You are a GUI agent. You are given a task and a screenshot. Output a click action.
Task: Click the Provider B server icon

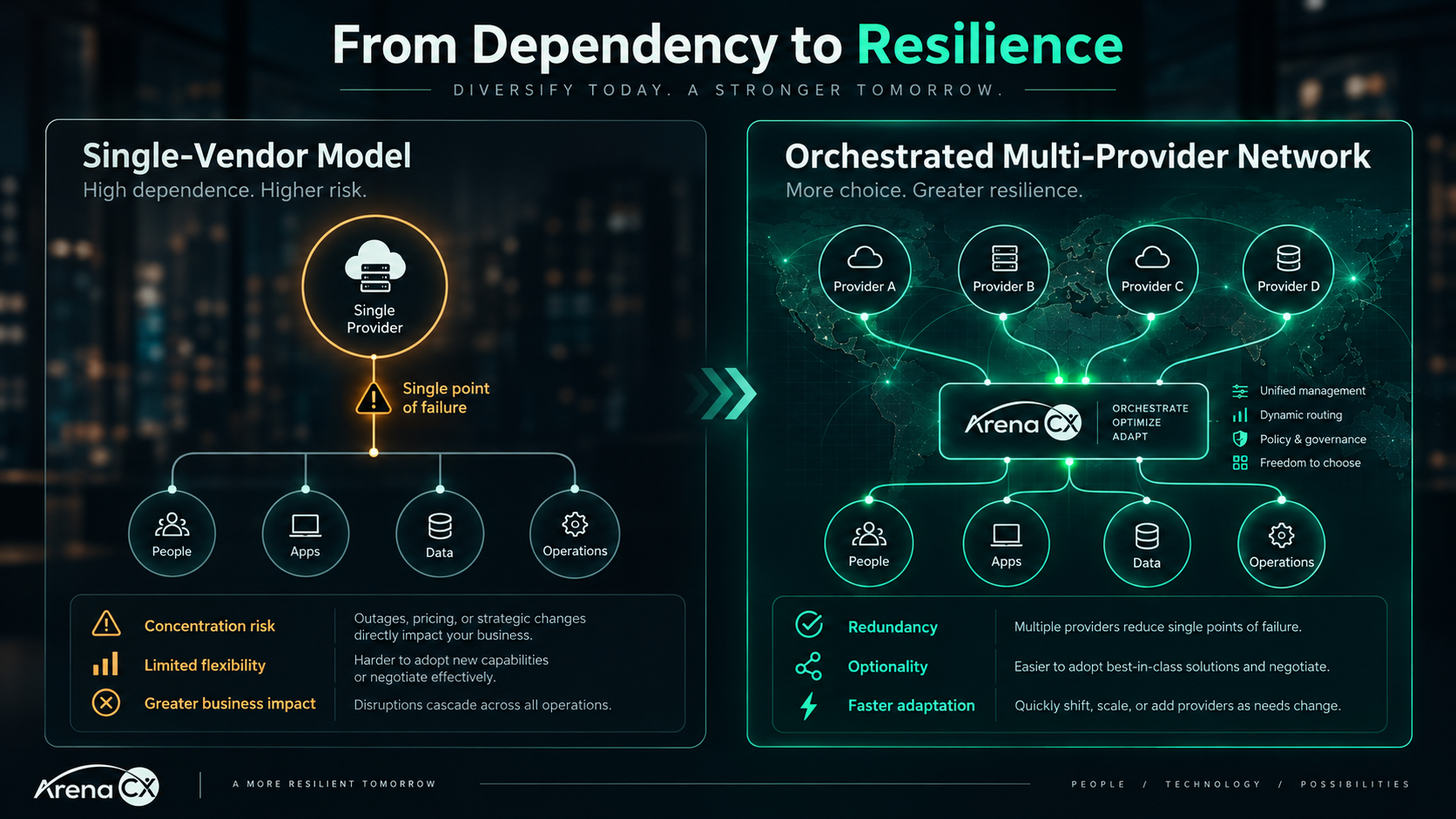(1005, 258)
